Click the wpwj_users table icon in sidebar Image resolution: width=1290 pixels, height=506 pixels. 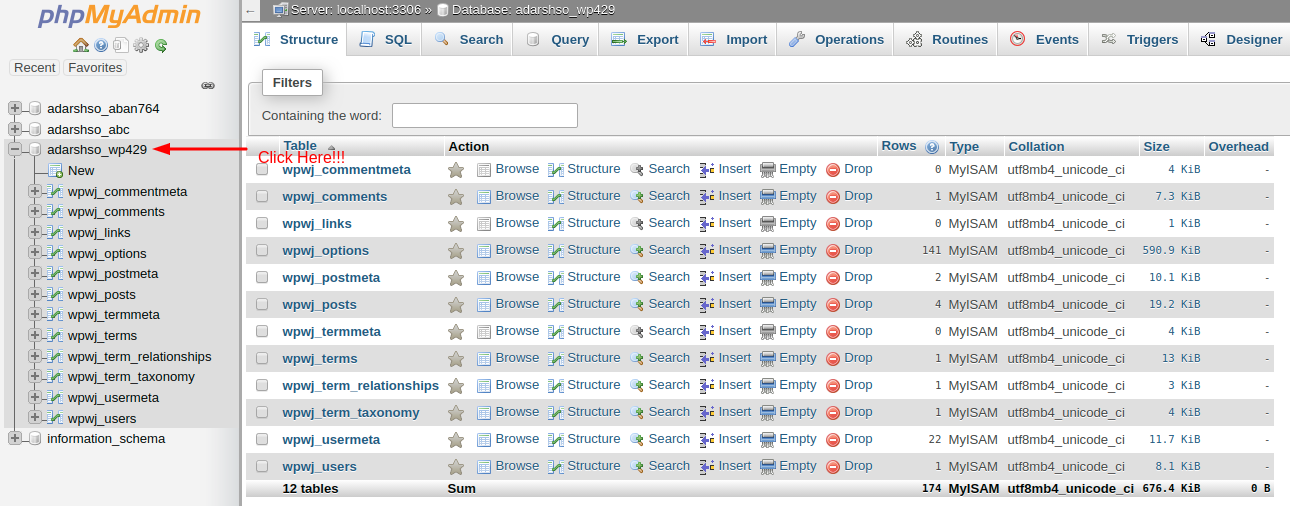click(56, 418)
